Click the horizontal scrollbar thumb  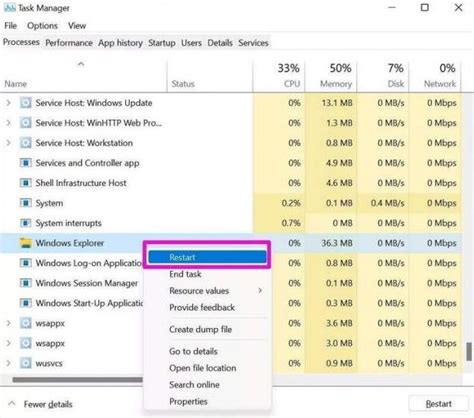pos(77,380)
